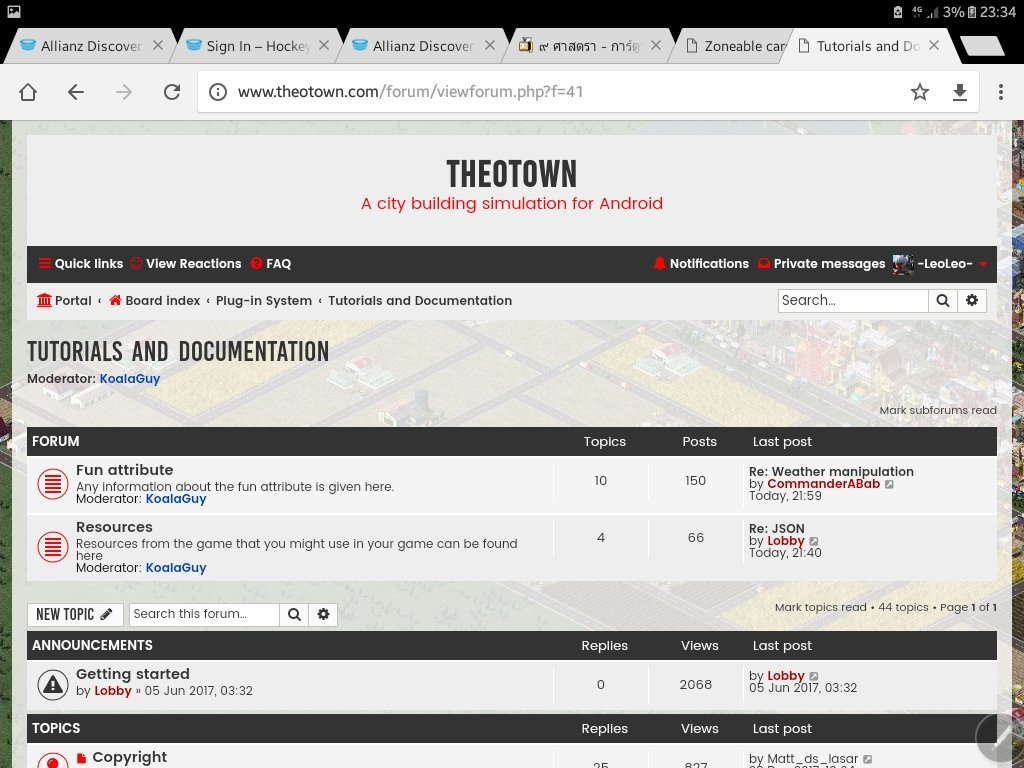Open Re: Weather manipulation last post
The height and width of the screenshot is (768, 1024).
[x=831, y=472]
